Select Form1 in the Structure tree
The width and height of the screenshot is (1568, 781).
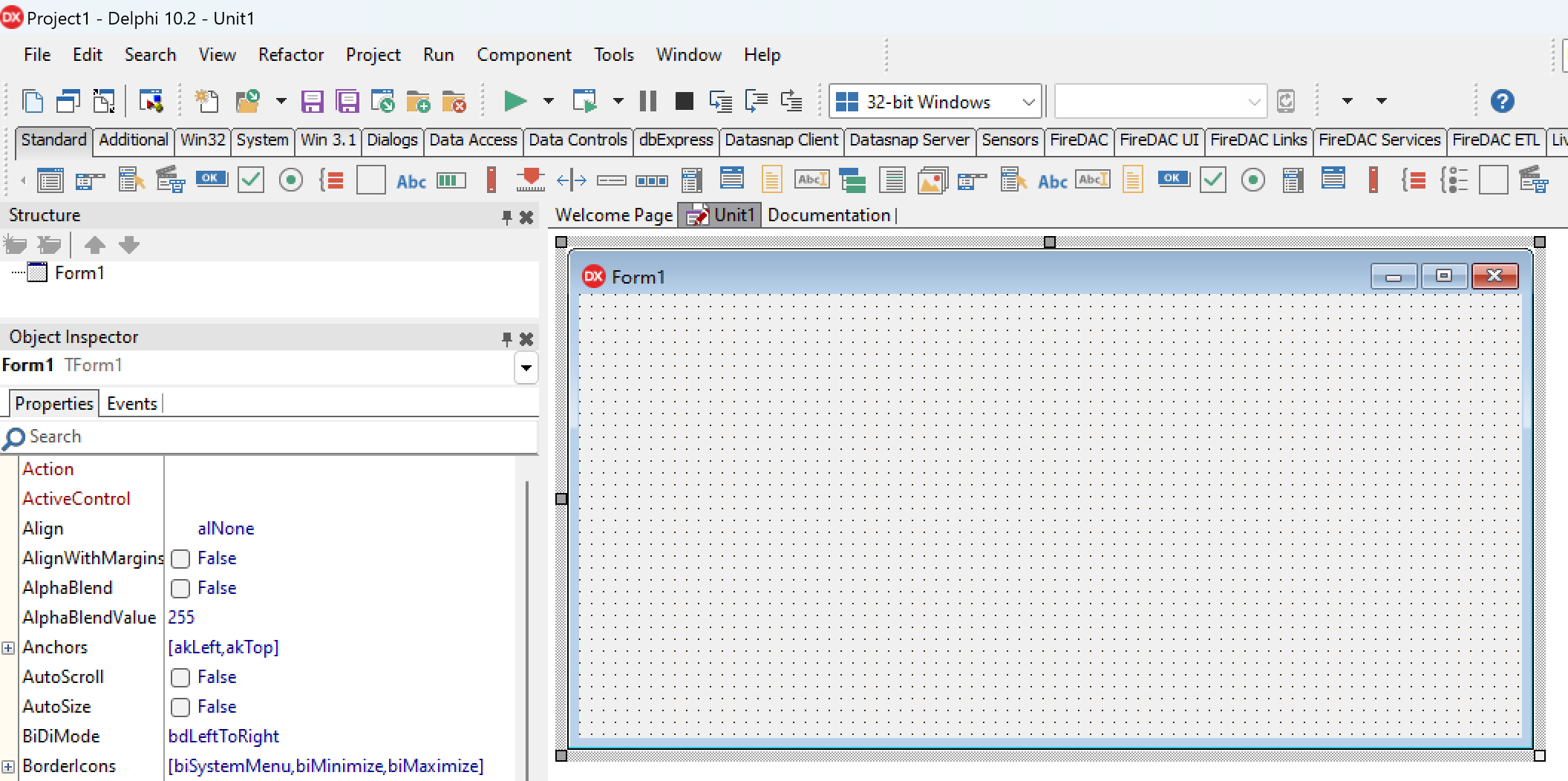[79, 273]
